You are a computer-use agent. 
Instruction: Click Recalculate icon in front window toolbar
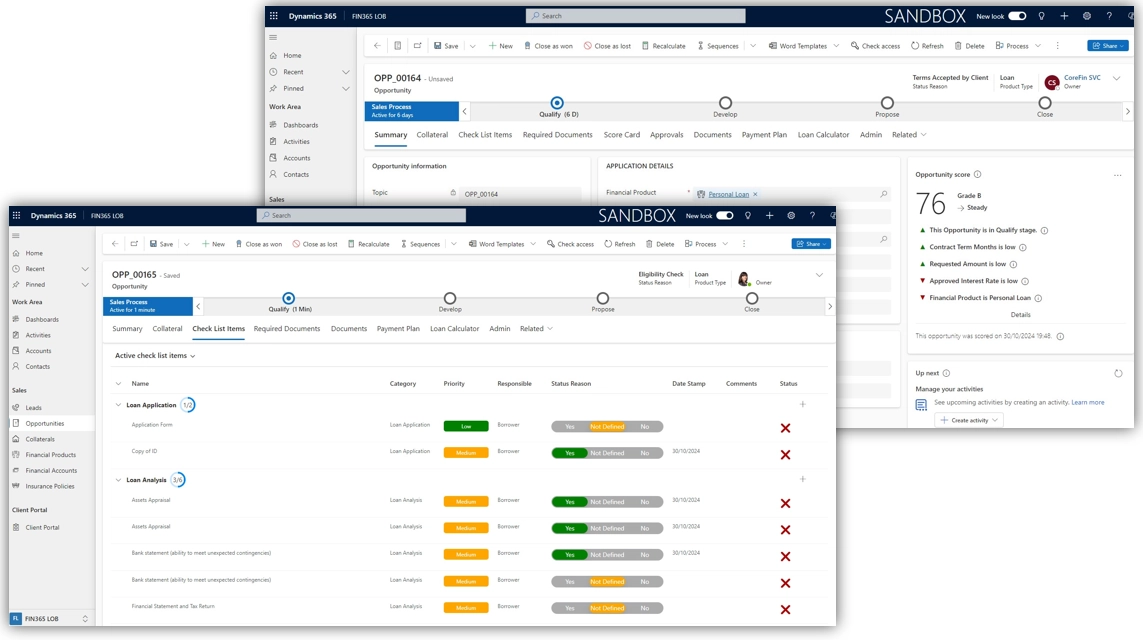pos(351,244)
